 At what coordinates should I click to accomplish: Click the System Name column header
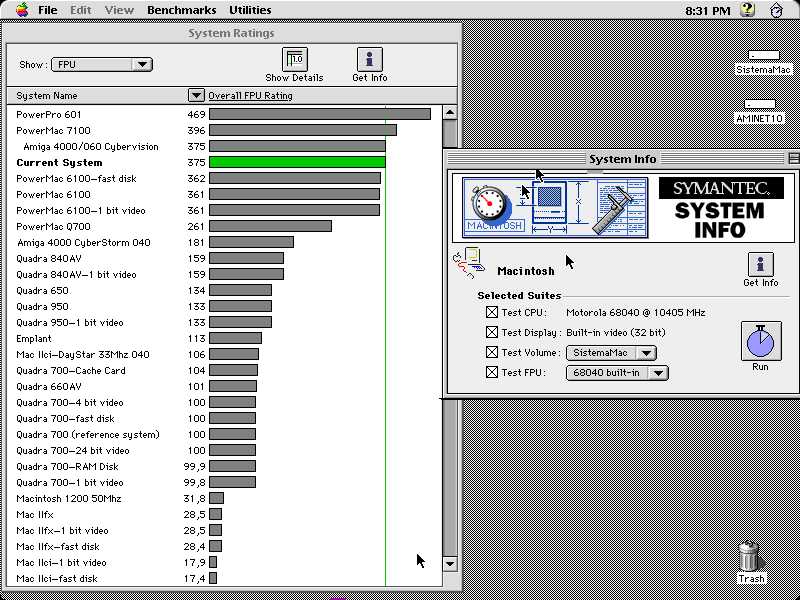tap(47, 96)
